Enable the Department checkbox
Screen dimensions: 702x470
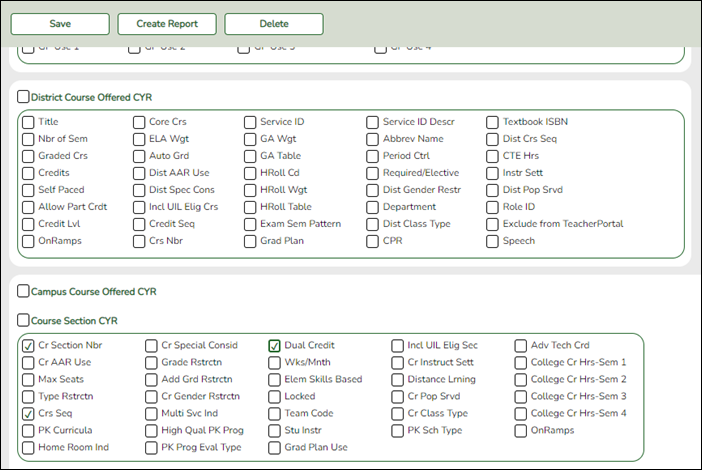pos(373,207)
